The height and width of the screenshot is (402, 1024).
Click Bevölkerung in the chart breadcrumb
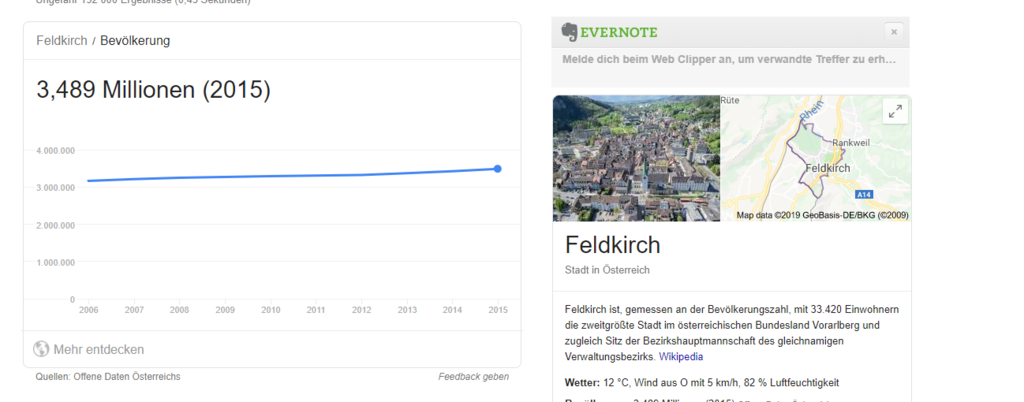[135, 41]
